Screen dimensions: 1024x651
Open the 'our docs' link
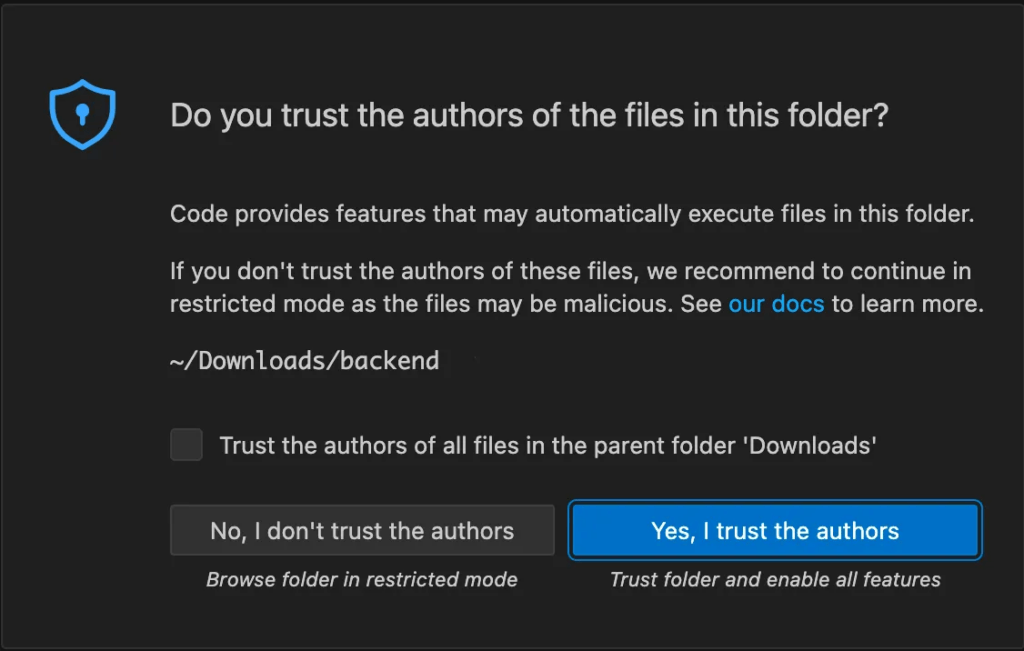pos(776,303)
